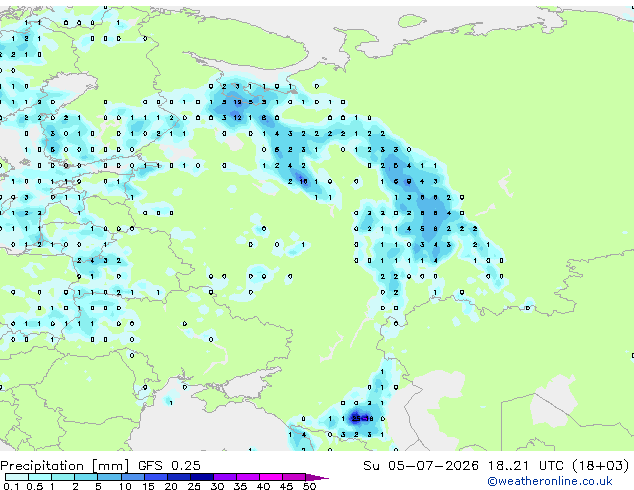
Task: Select the 'GFS 0.25' model label
Action: click(169, 466)
